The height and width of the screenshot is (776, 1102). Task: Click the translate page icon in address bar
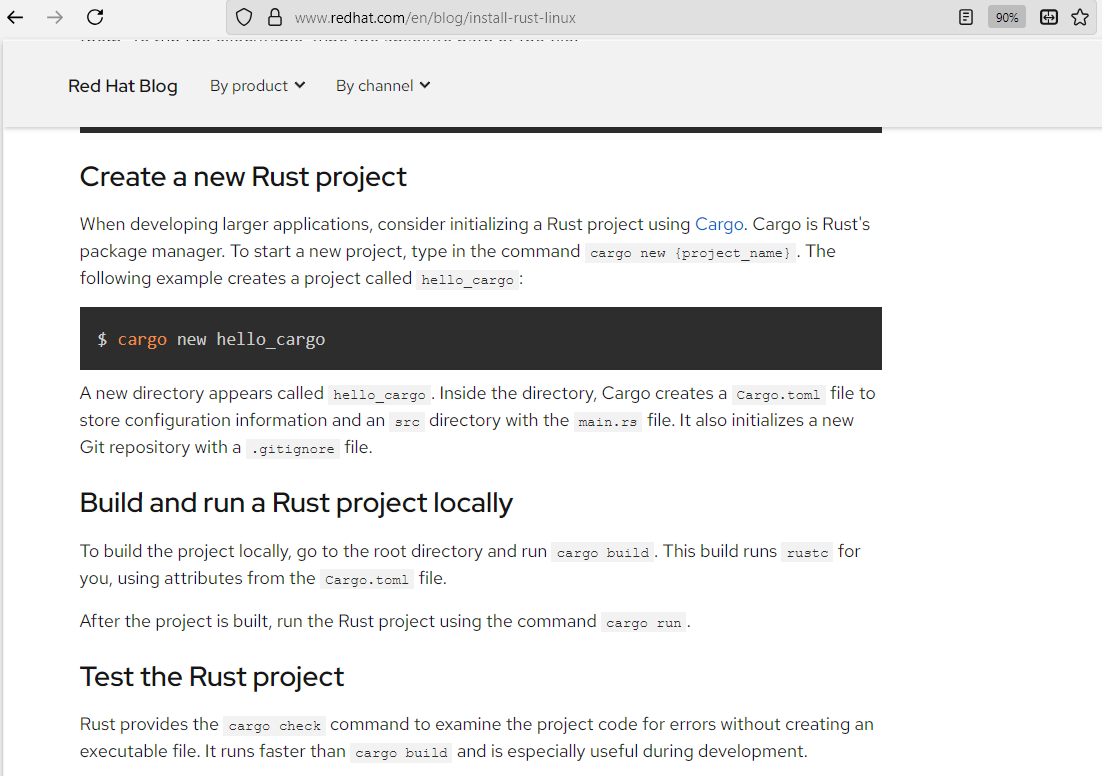pos(1048,17)
